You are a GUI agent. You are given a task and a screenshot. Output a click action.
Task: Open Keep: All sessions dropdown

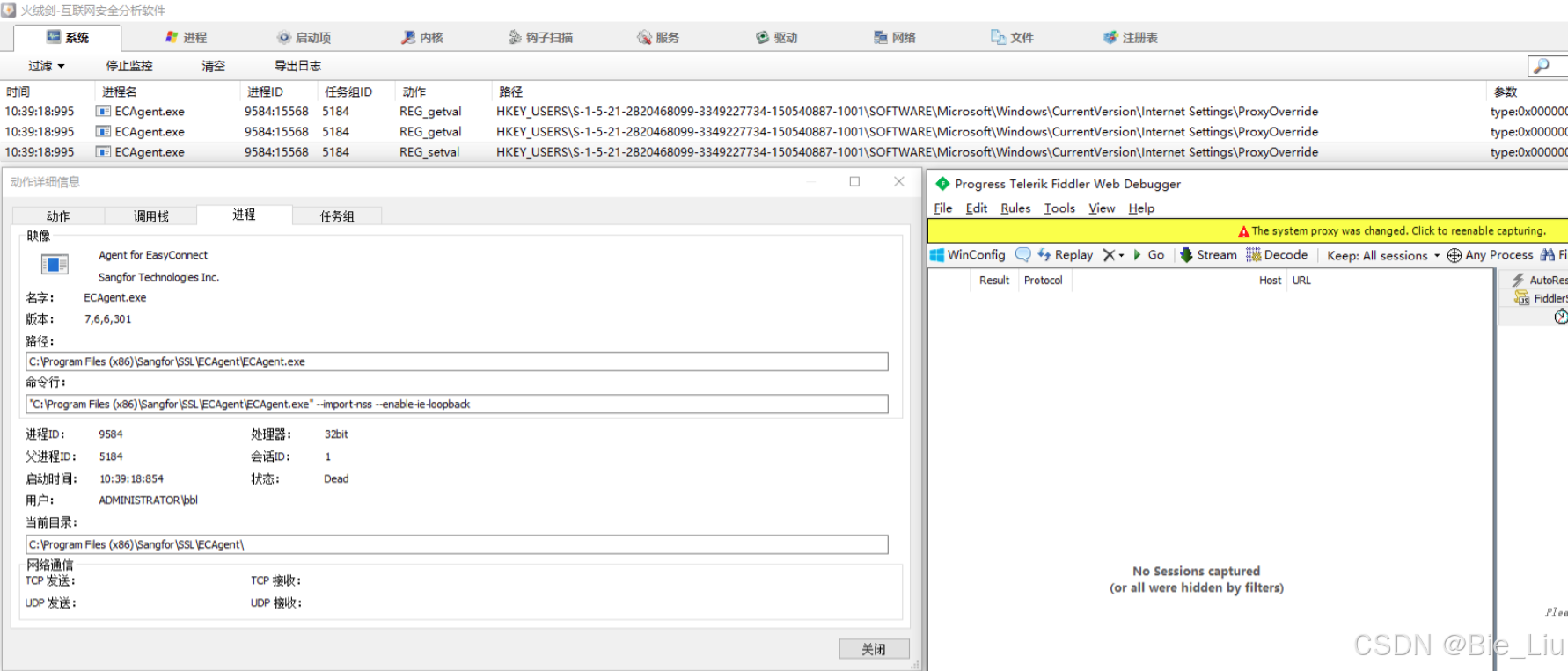[x=1383, y=256]
